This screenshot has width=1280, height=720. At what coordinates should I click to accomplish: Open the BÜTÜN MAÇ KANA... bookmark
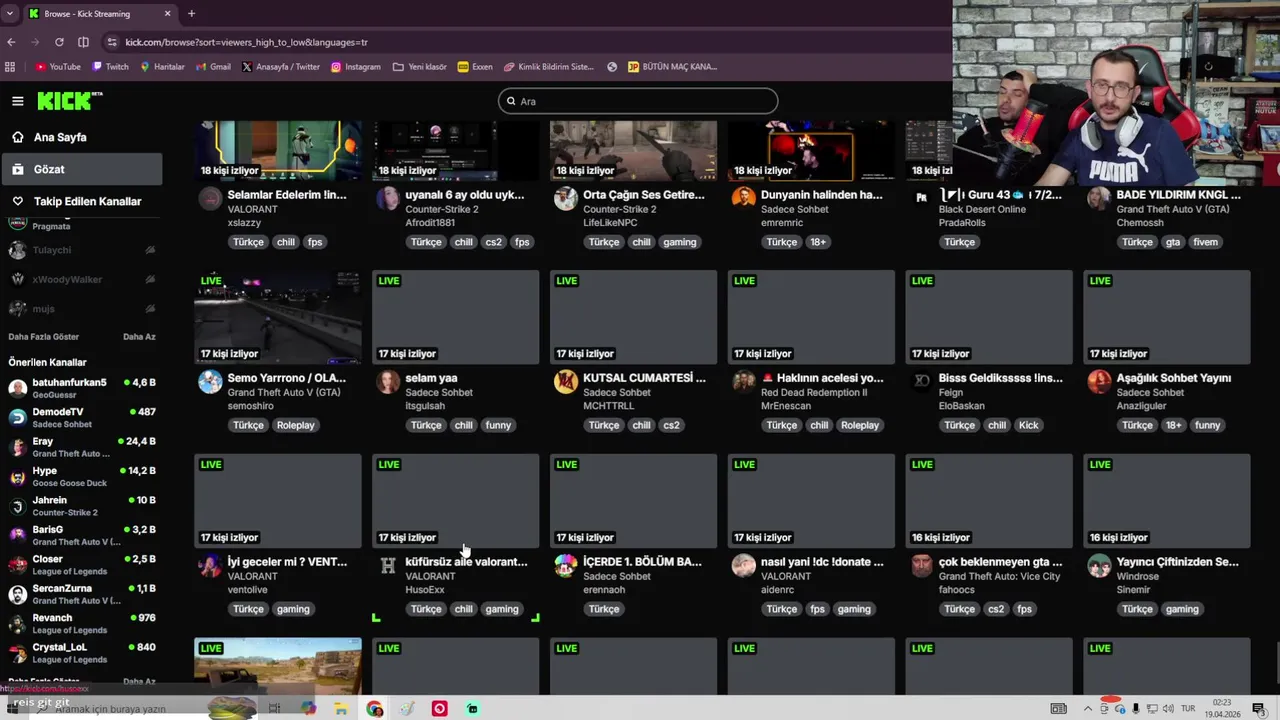pos(672,67)
